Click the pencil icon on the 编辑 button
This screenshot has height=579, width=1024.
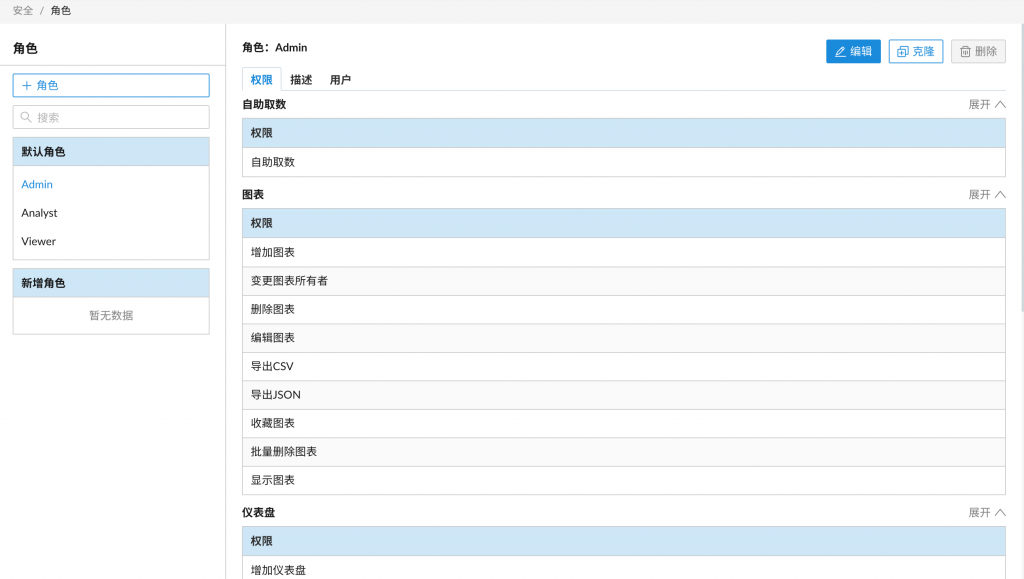pyautogui.click(x=840, y=52)
